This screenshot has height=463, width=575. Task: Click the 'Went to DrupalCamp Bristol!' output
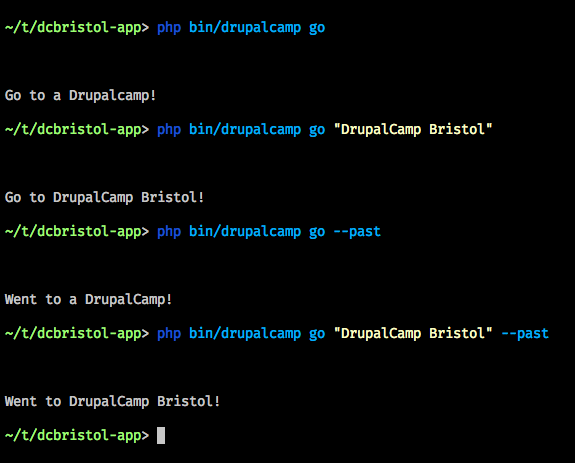coord(113,401)
